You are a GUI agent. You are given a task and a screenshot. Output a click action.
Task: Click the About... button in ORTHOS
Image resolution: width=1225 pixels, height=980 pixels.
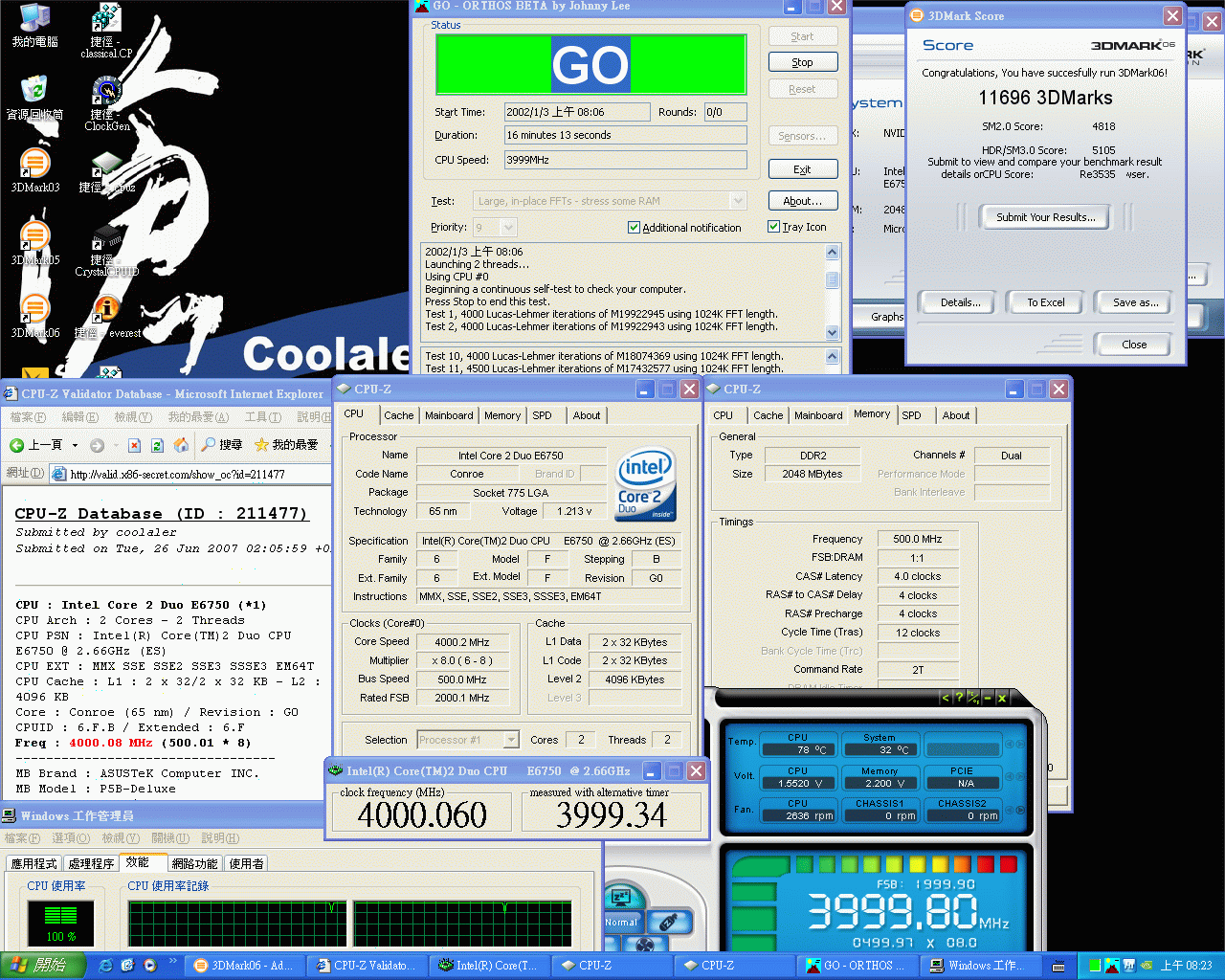(x=802, y=201)
